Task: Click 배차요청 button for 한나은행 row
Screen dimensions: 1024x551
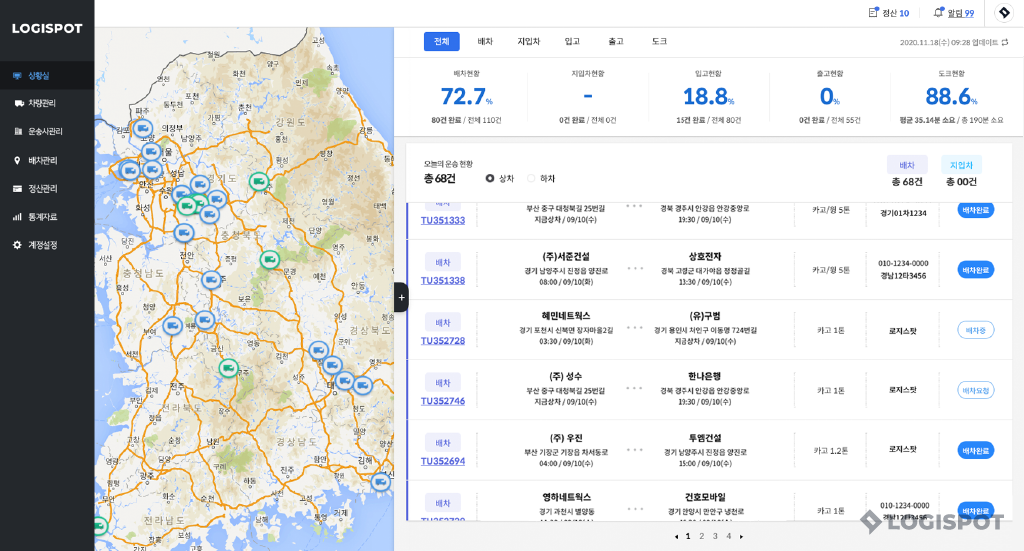Action: [x=975, y=390]
